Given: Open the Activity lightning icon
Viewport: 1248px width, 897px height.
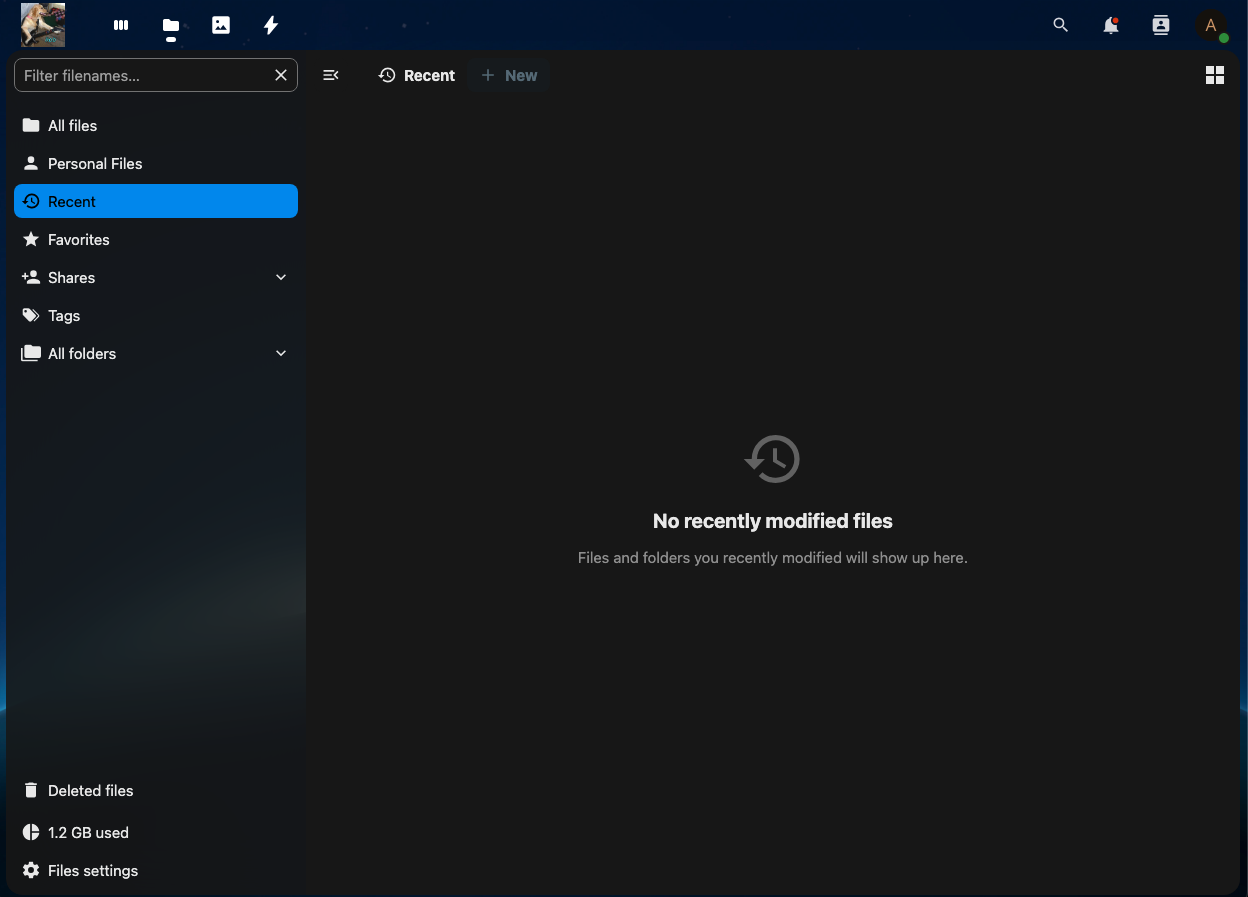Looking at the screenshot, I should point(271,26).
